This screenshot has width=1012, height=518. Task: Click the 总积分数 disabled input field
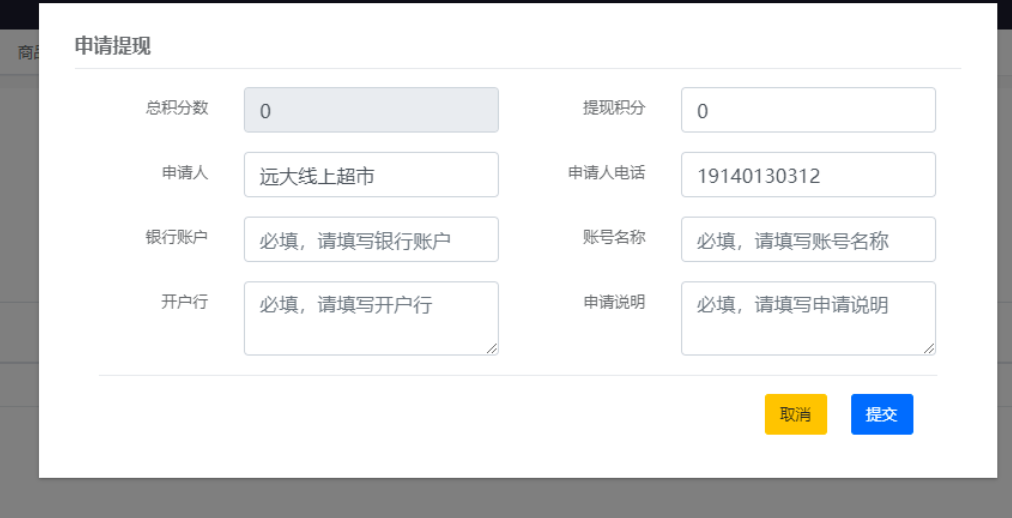coord(371,110)
